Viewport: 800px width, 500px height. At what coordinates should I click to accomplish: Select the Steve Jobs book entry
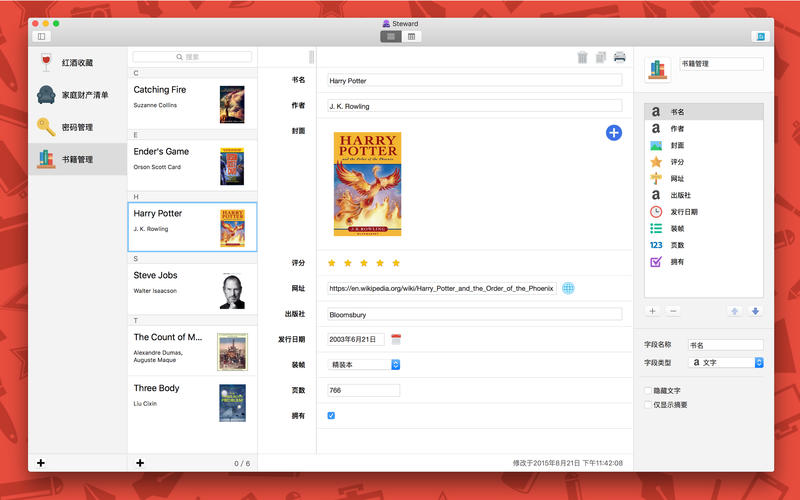pos(192,283)
